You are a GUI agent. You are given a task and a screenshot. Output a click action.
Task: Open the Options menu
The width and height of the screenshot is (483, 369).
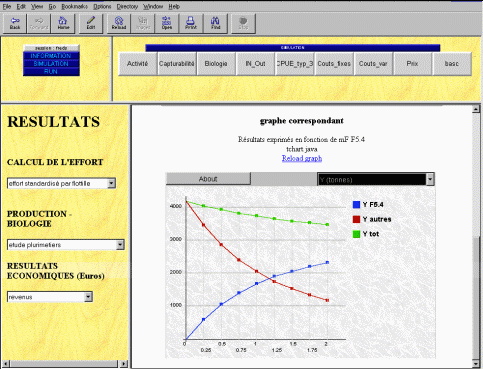click(102, 6)
